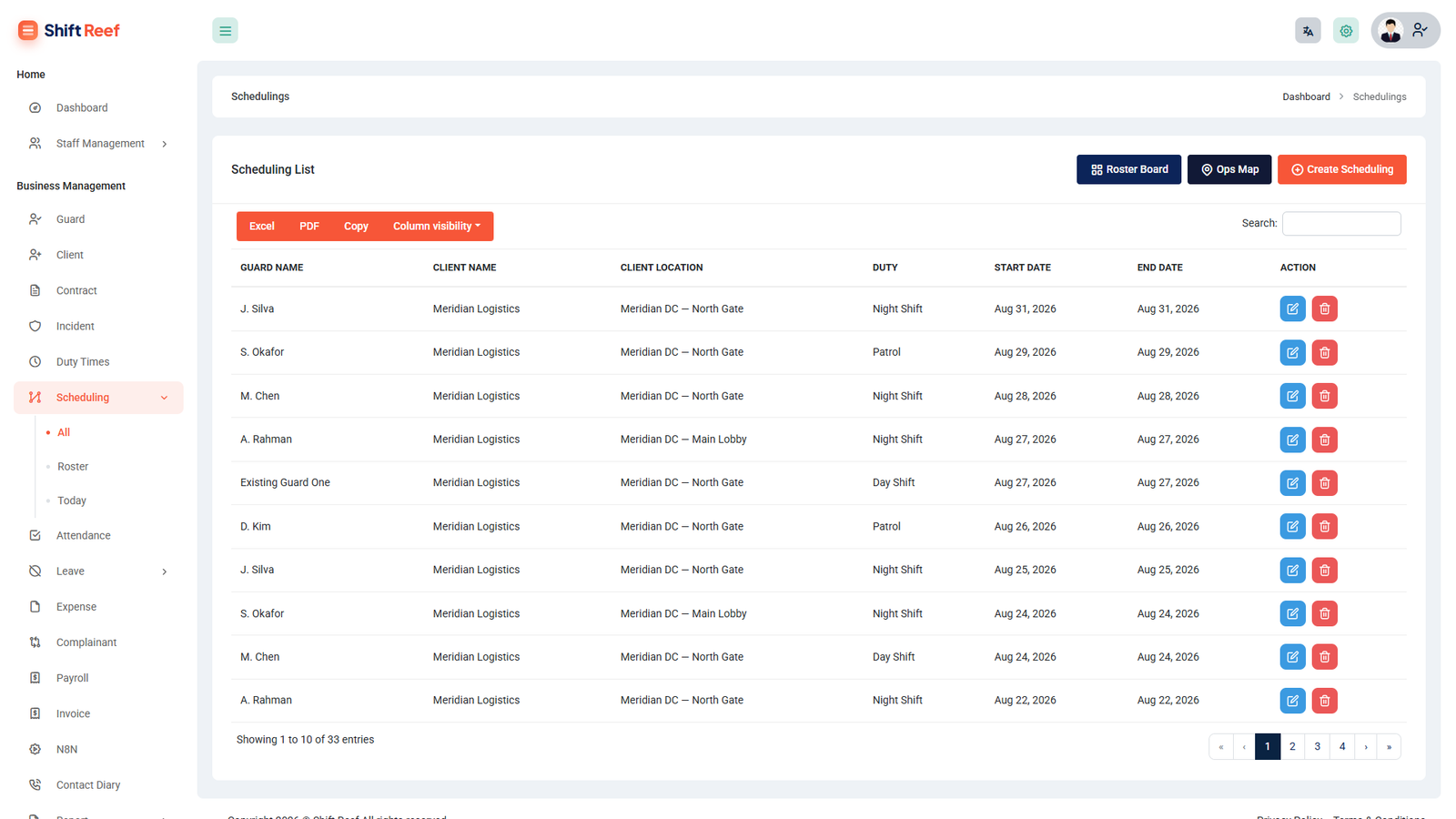The image size is (1456, 819).
Task: Open the Contract sidebar item
Action: [x=98, y=290]
